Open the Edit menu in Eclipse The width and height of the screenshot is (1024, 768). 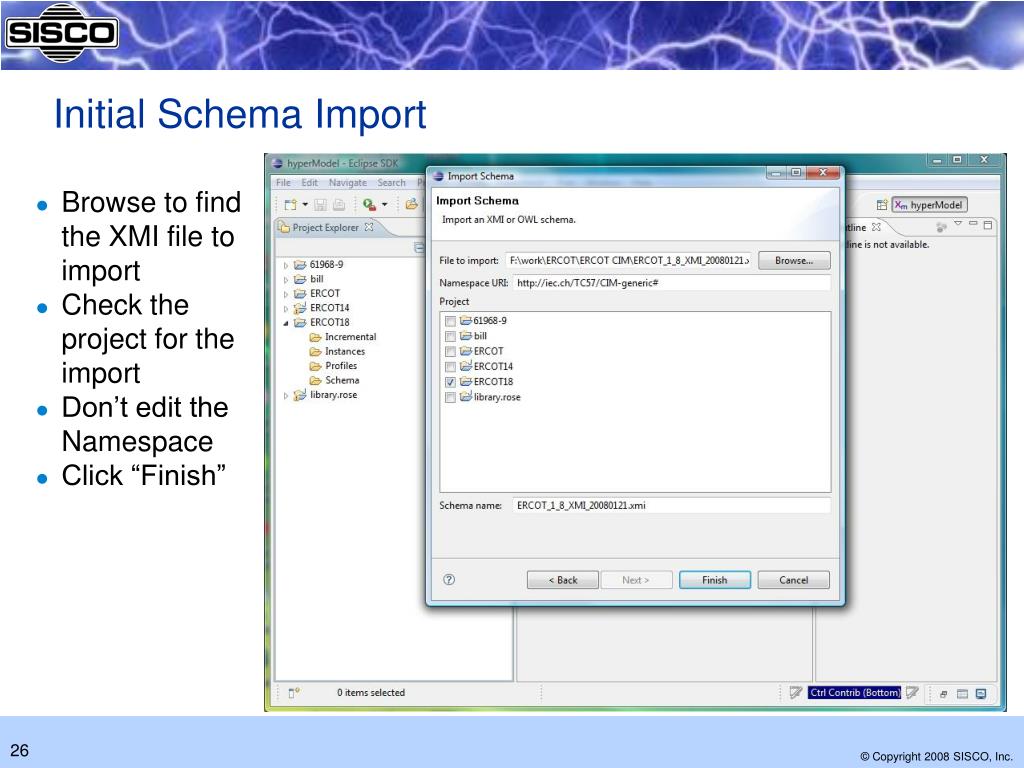pyautogui.click(x=310, y=183)
